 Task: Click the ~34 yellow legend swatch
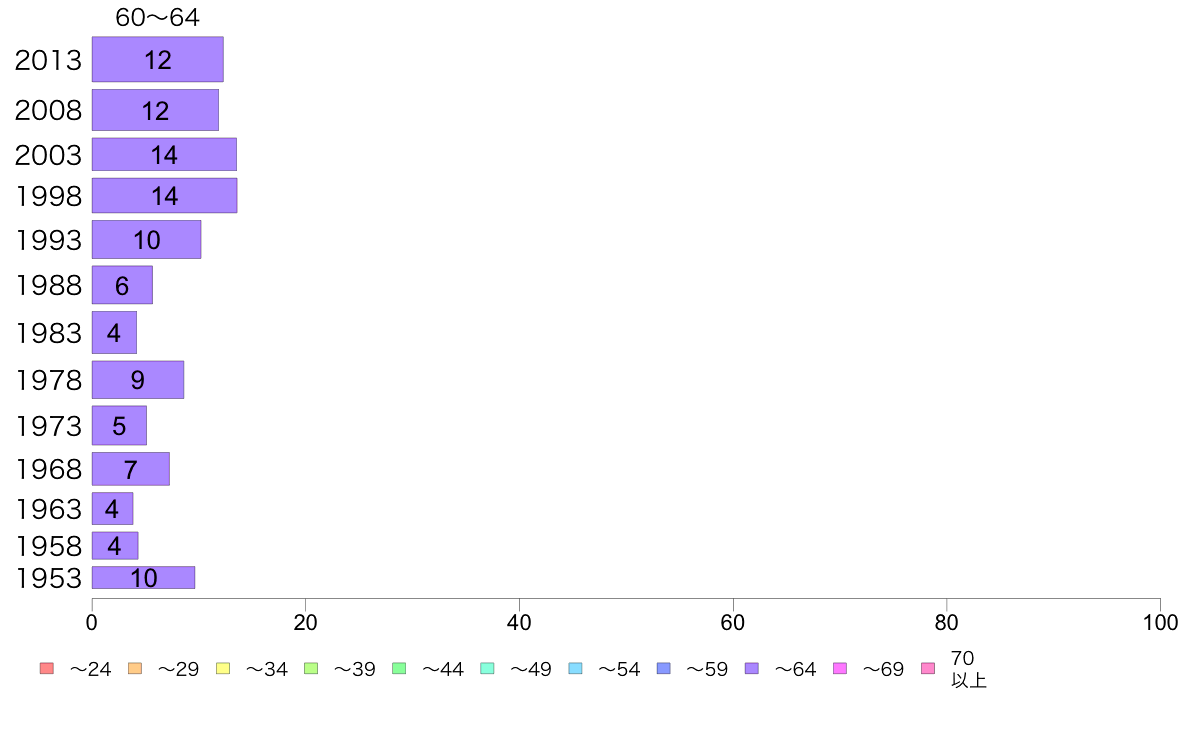click(x=223, y=669)
